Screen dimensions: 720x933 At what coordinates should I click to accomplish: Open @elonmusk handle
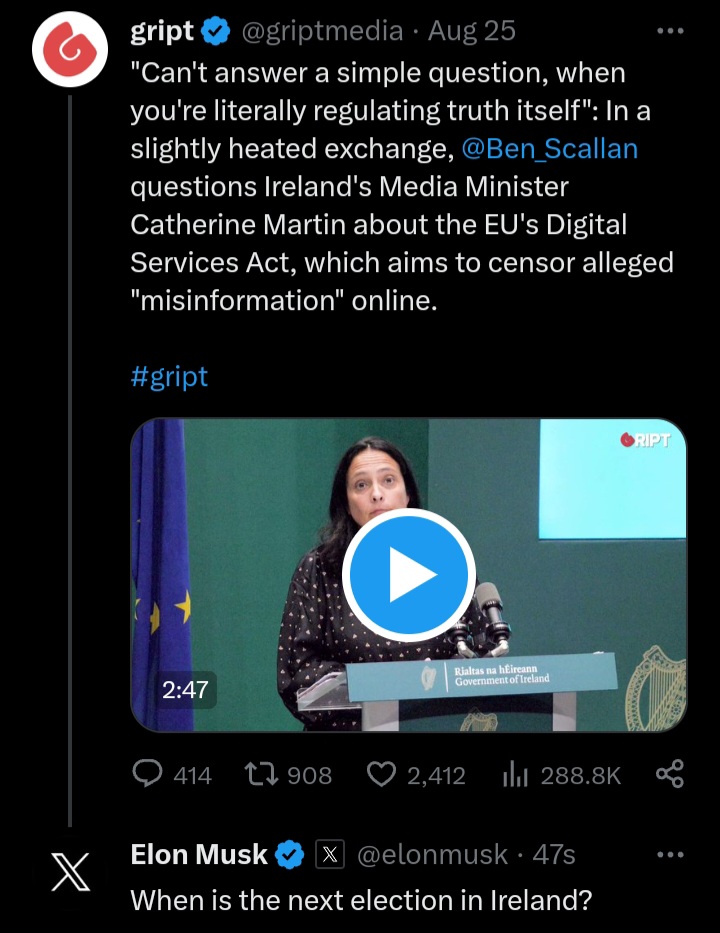pyautogui.click(x=432, y=855)
